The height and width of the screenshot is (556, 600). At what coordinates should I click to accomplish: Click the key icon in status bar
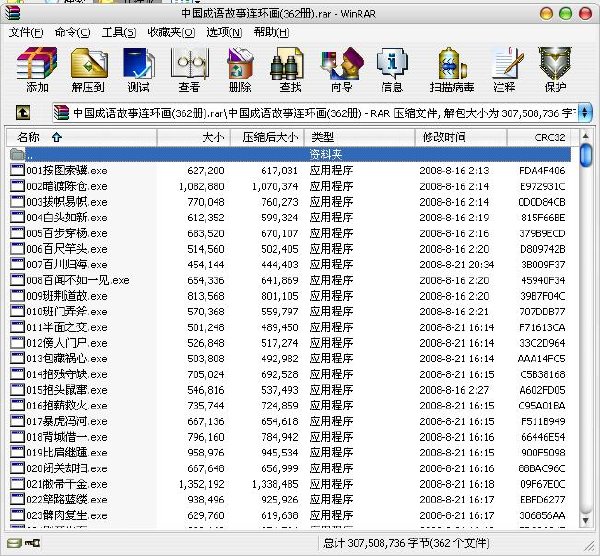[x=33, y=543]
